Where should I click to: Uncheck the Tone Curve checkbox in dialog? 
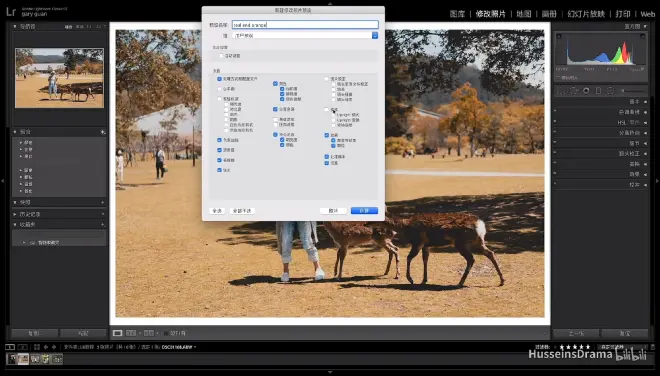[219, 140]
